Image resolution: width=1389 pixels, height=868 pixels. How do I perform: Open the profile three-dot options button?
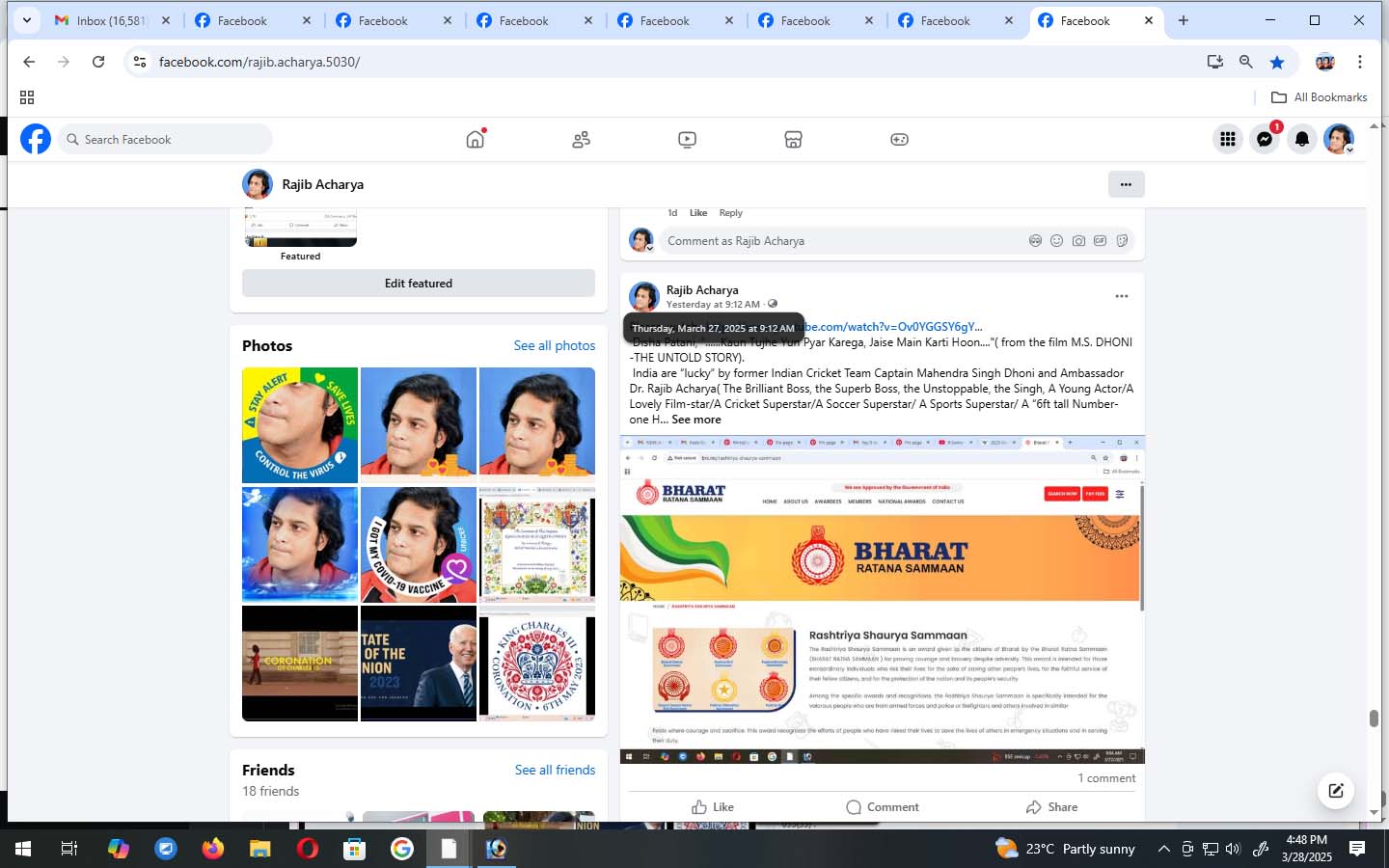point(1126,184)
